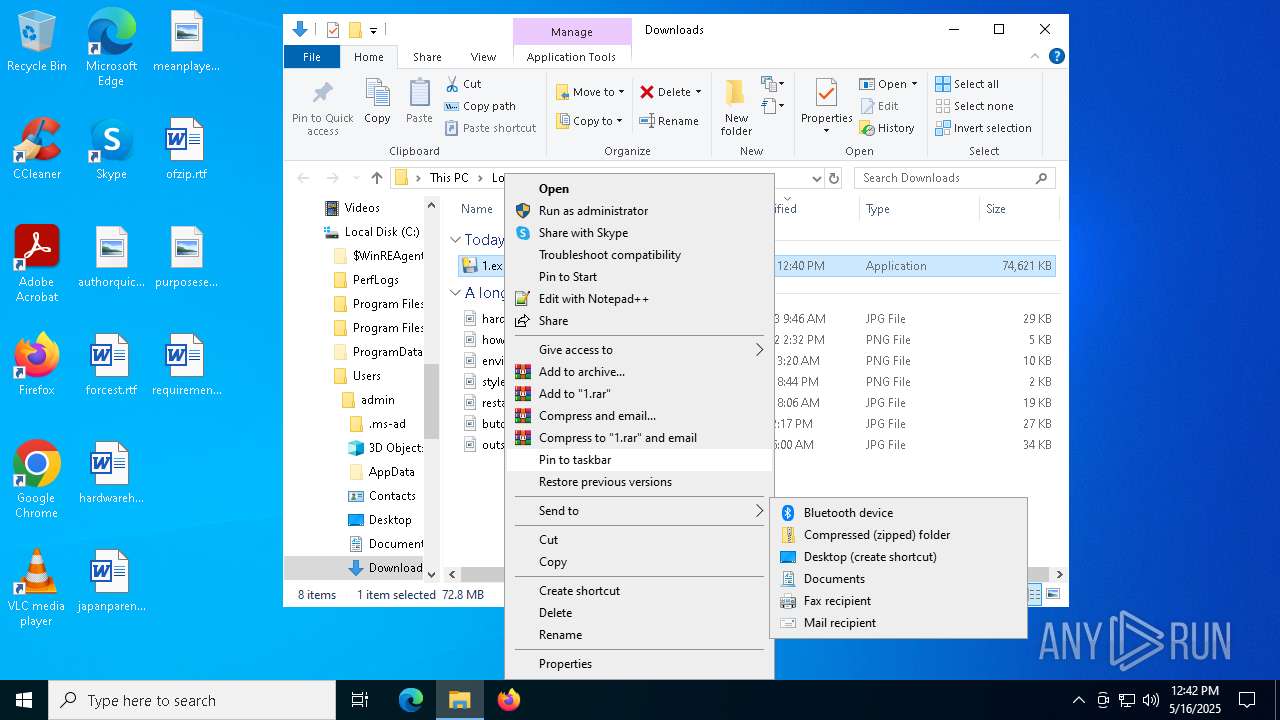Click Invert selection in ribbon

coord(983,128)
